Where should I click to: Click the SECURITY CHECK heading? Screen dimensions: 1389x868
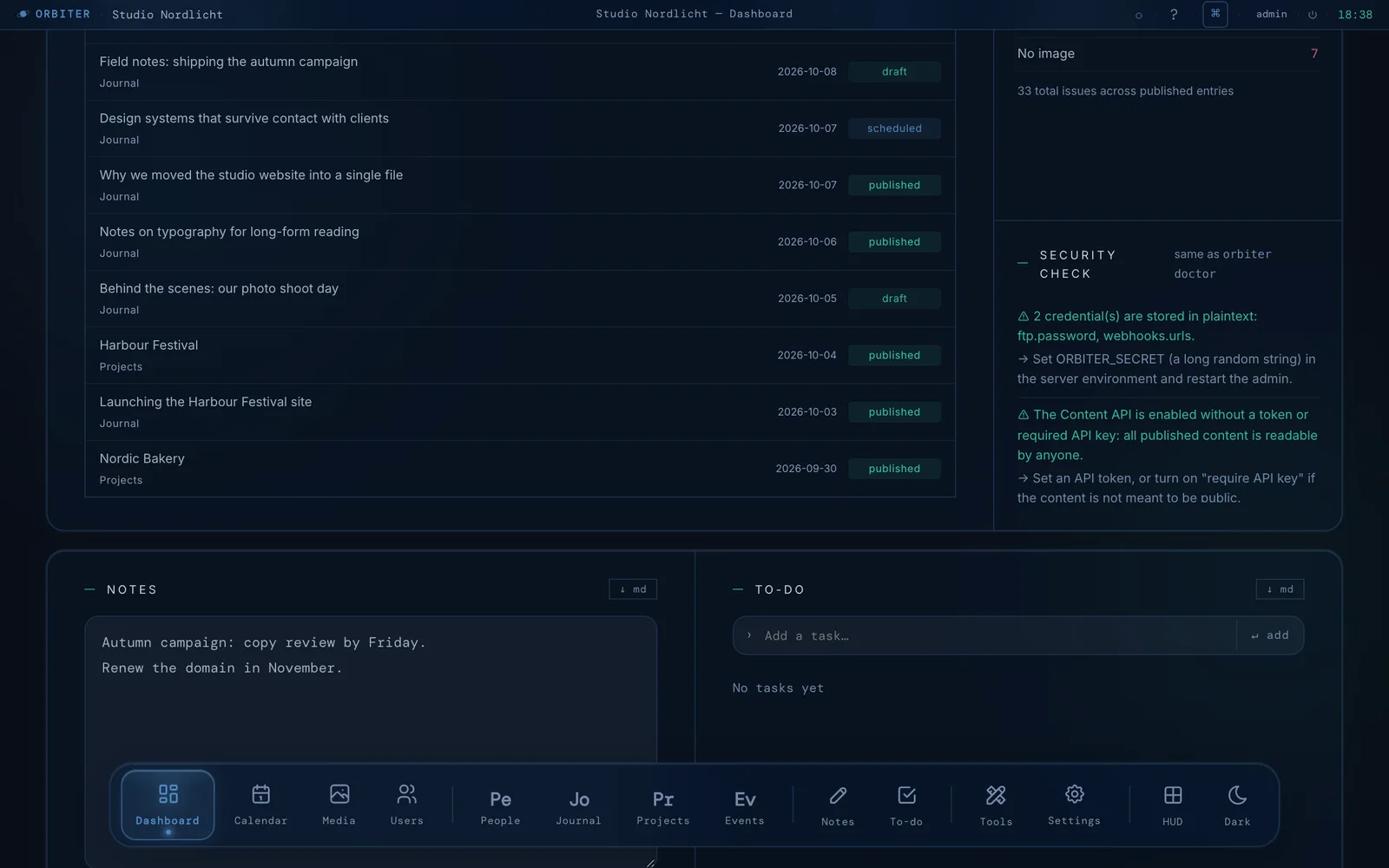(1077, 264)
